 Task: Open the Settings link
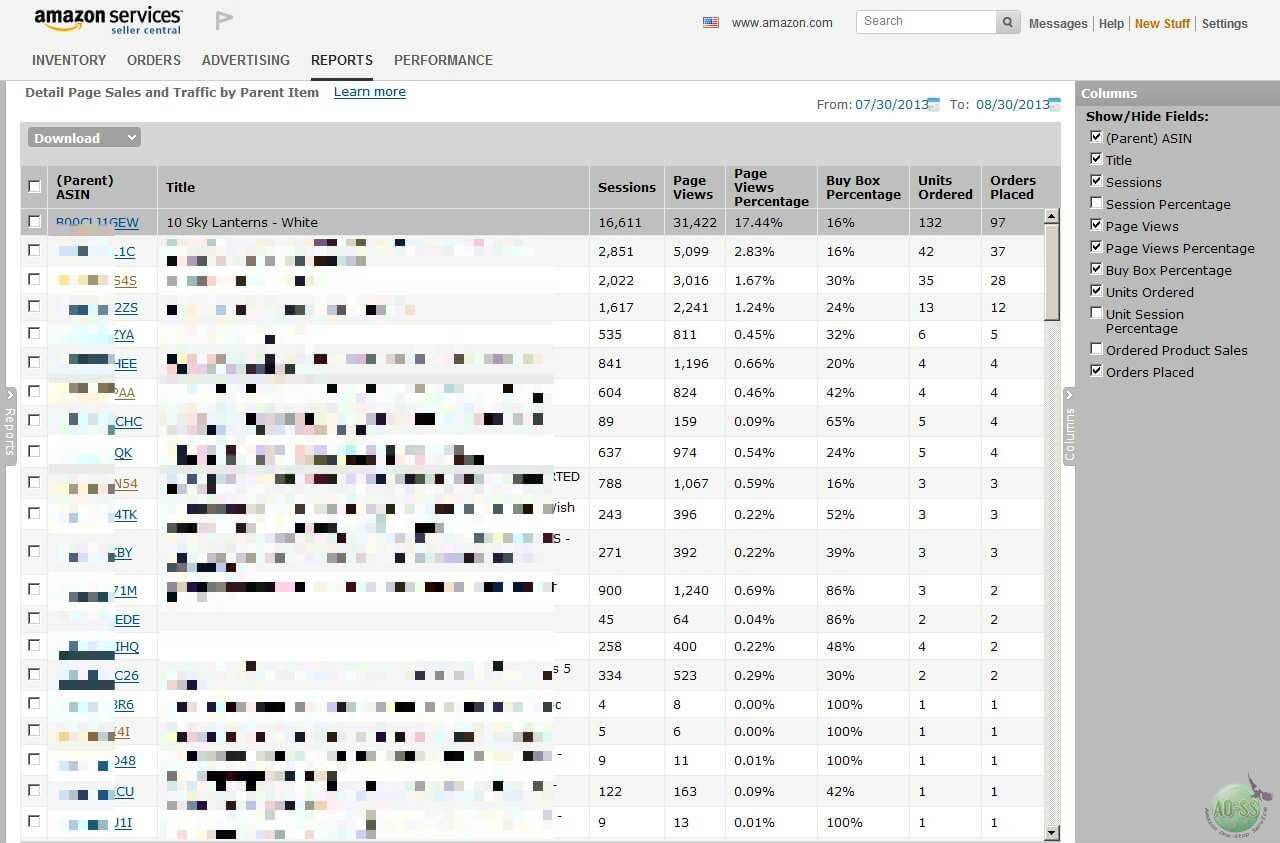pos(1225,24)
